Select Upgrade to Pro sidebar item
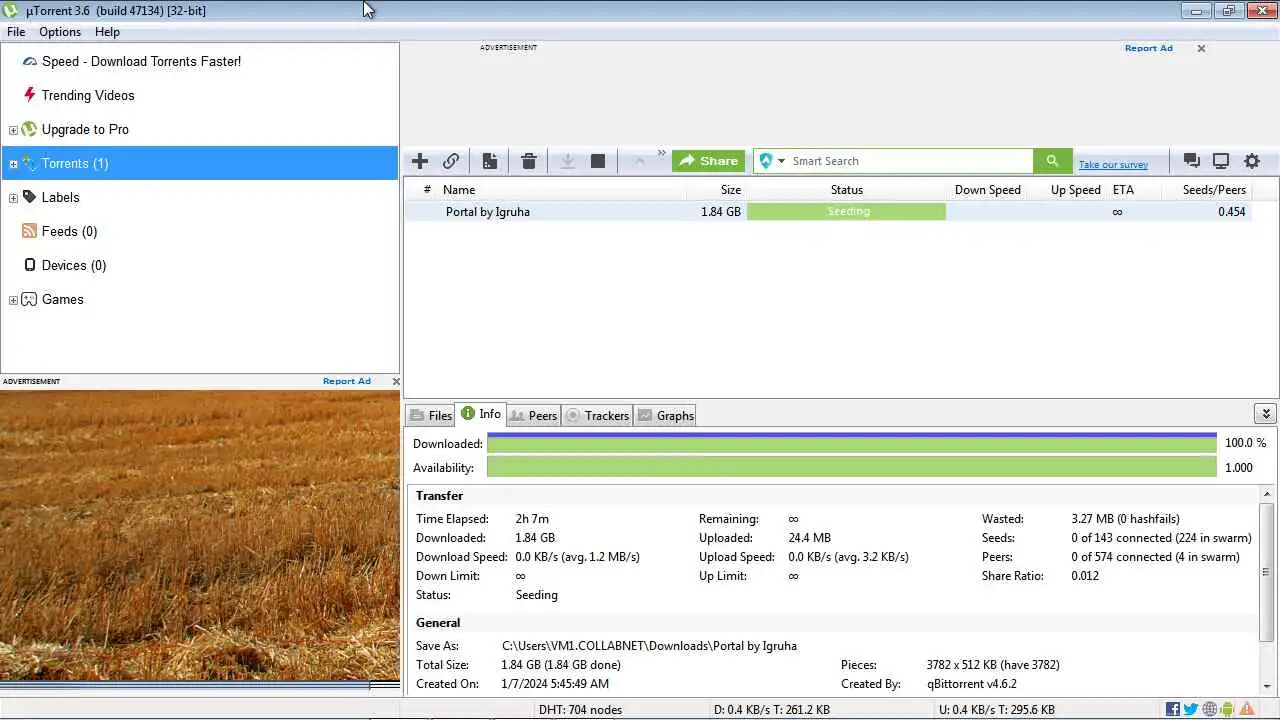 (x=85, y=129)
